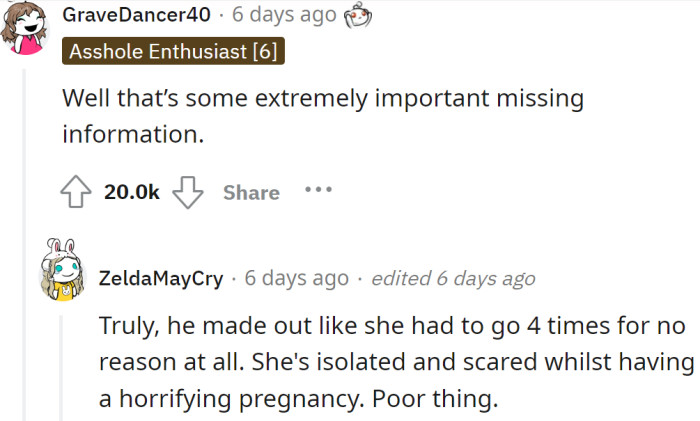Click the 20.0k vote score

coord(132,193)
